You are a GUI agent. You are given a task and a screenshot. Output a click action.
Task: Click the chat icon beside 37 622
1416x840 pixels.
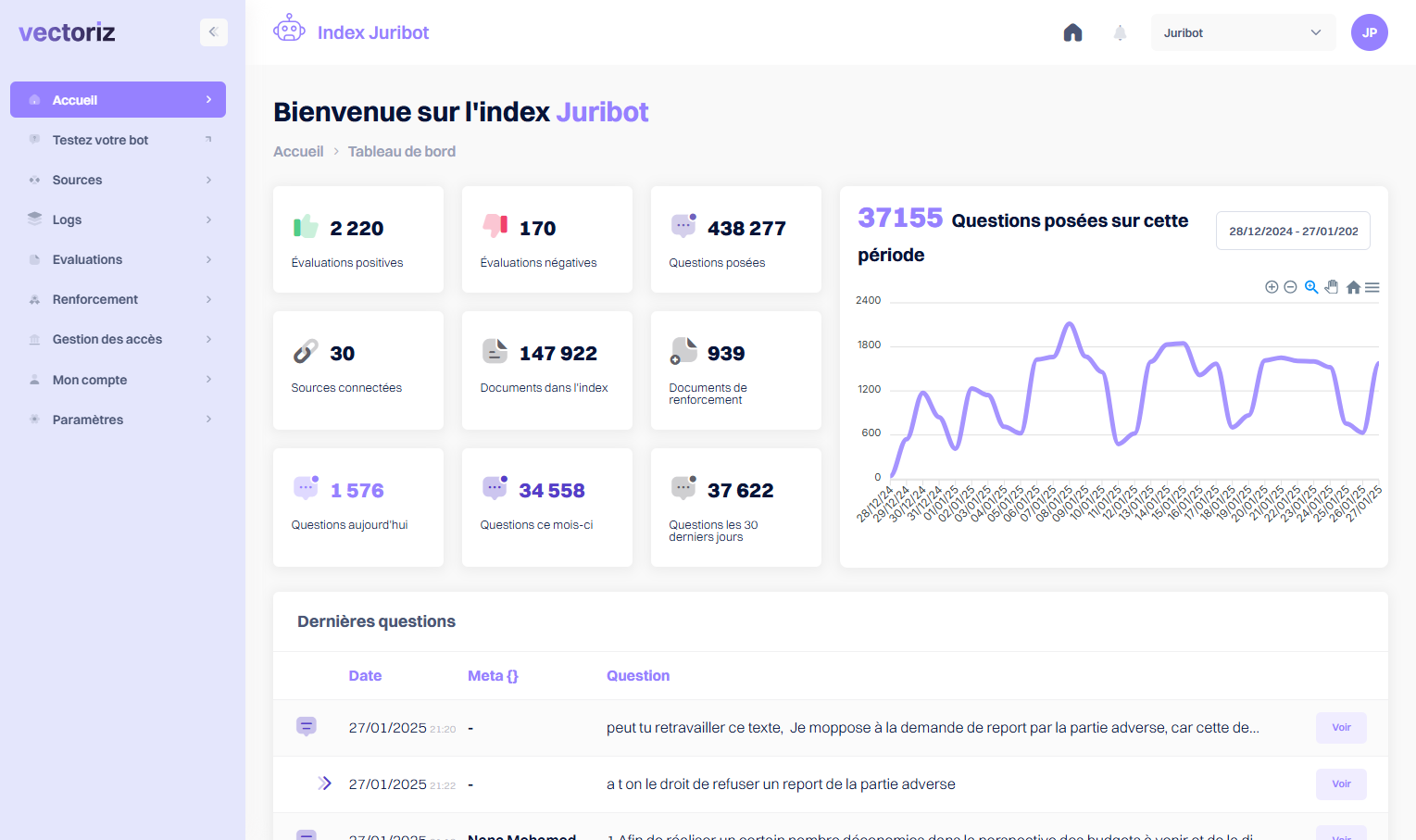click(x=683, y=488)
